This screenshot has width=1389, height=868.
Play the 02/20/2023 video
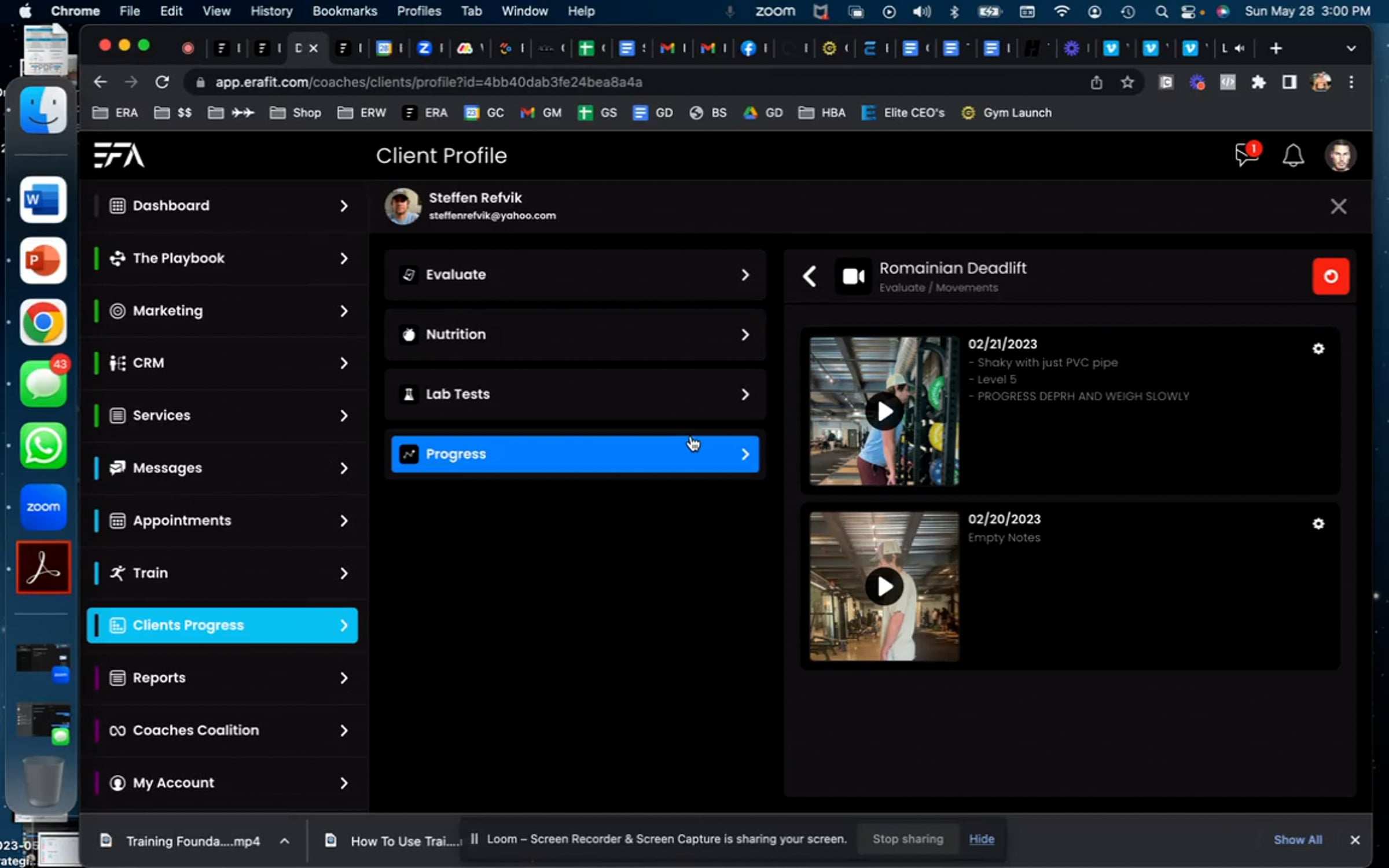click(884, 586)
